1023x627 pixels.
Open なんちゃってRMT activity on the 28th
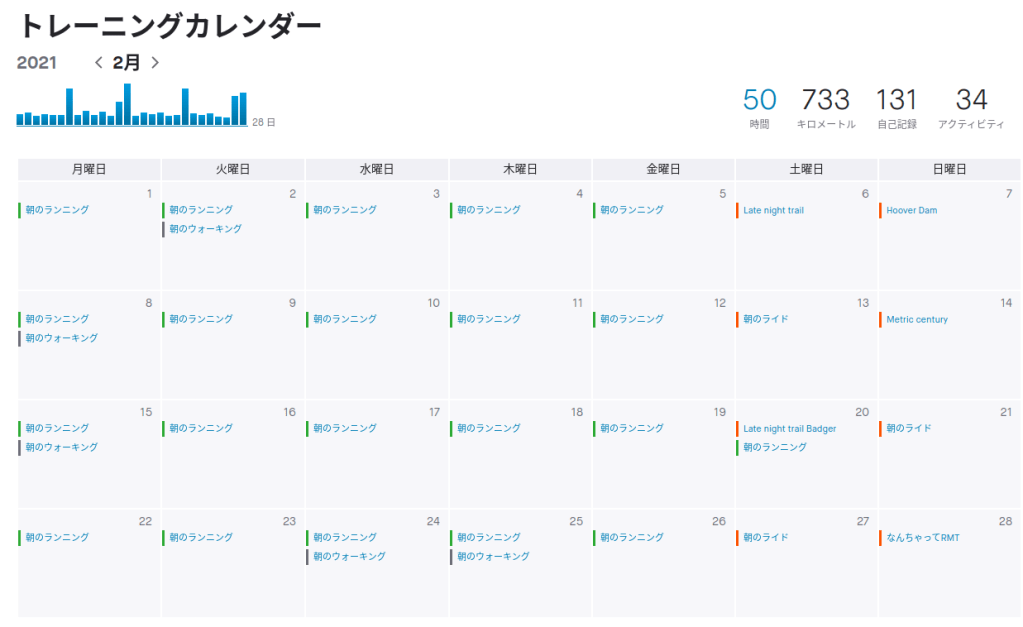tap(922, 537)
